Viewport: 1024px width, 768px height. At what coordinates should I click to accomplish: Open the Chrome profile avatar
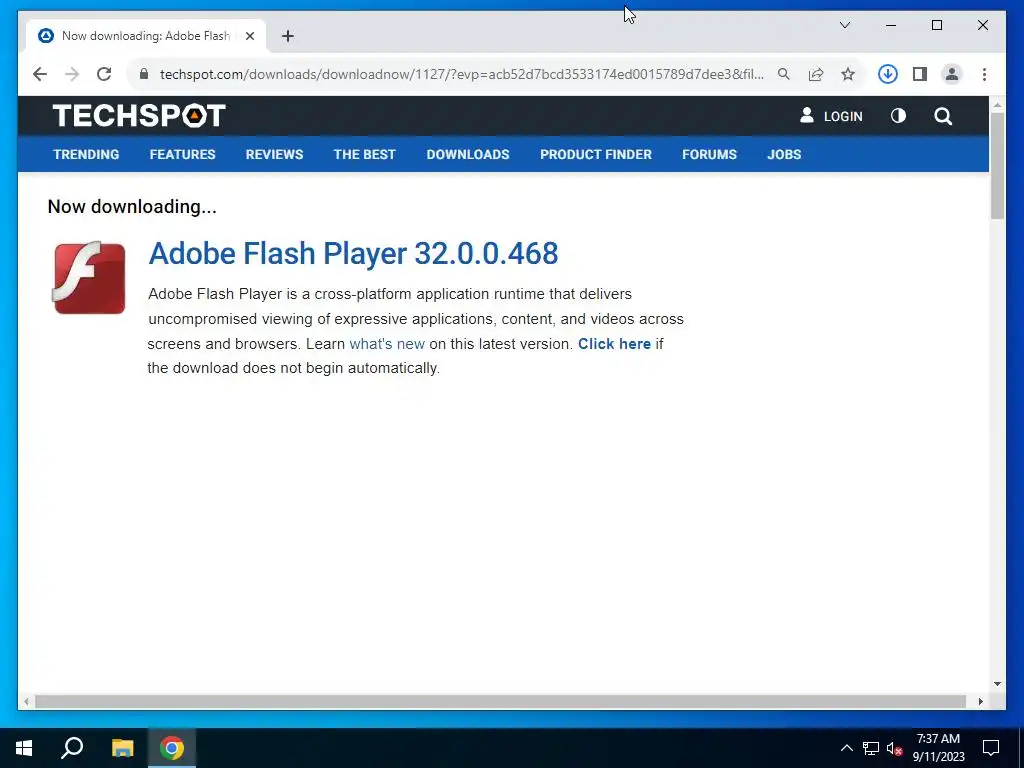point(952,74)
